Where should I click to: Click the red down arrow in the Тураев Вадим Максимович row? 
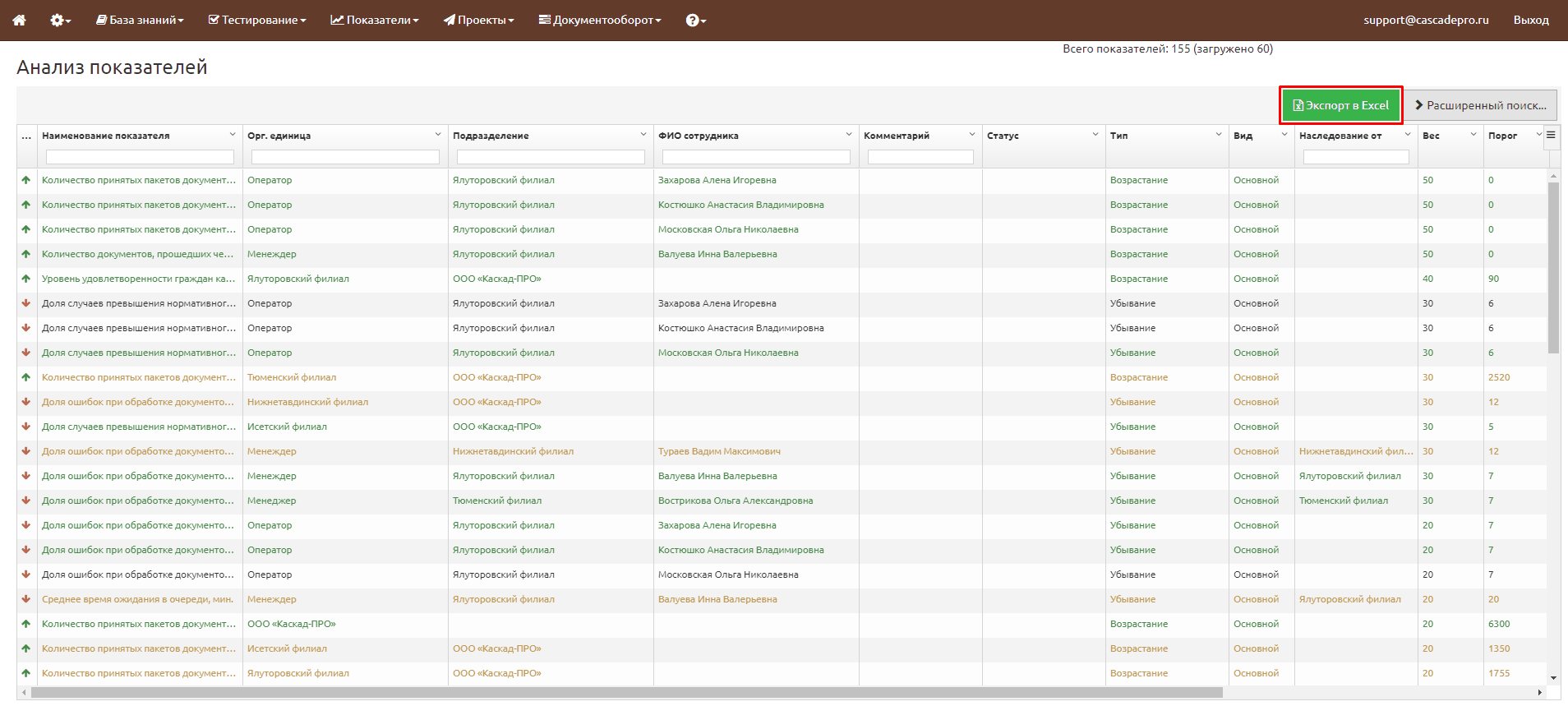click(x=26, y=451)
